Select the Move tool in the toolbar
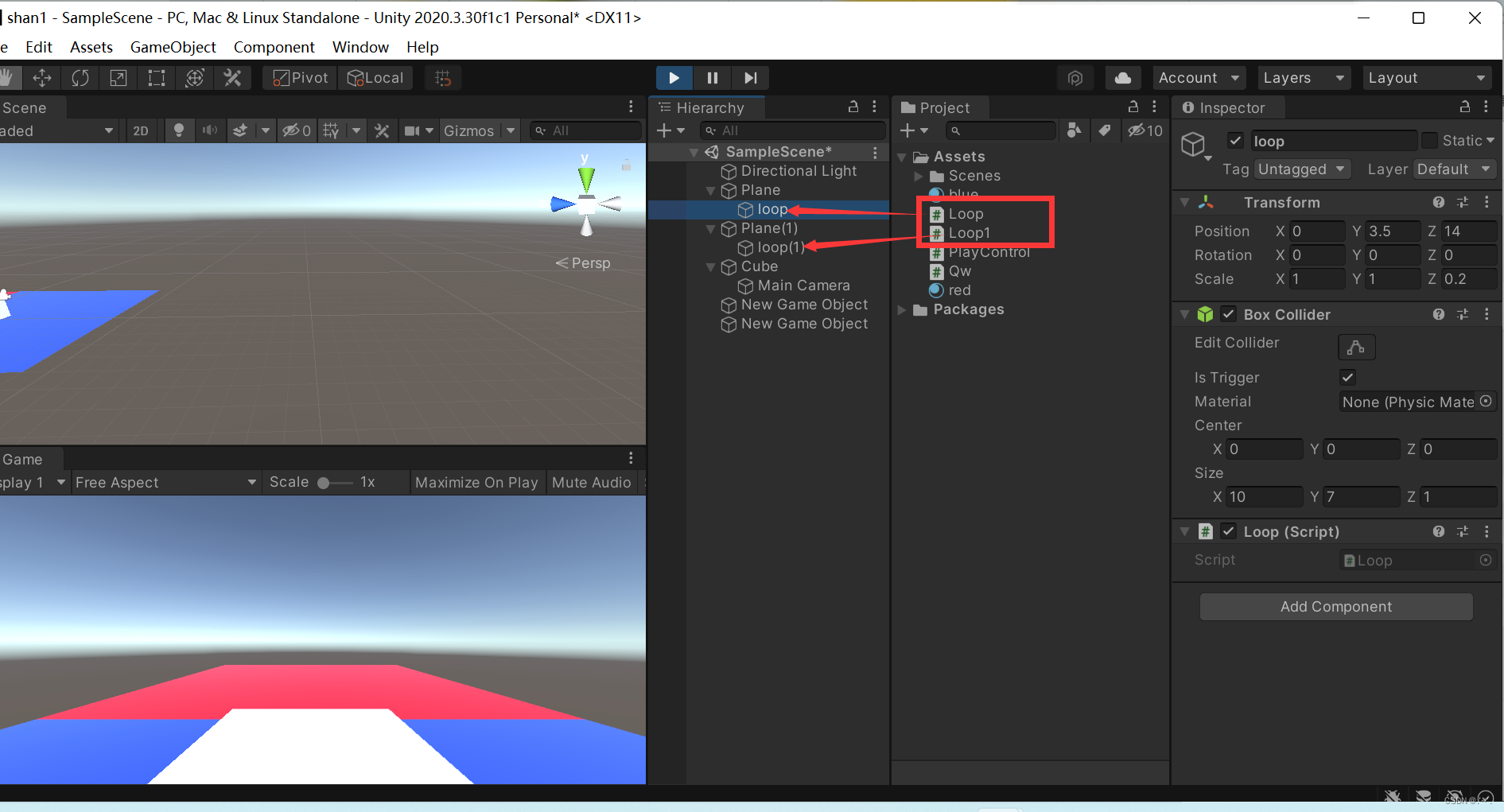 tap(42, 77)
